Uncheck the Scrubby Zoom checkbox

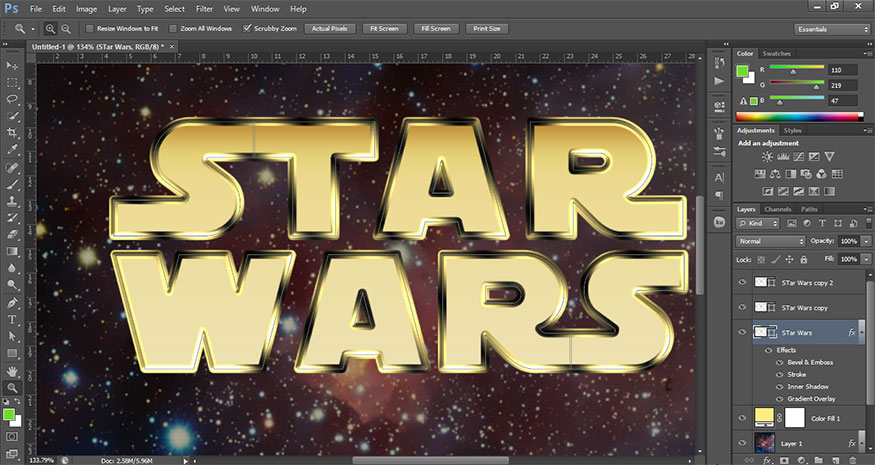[247, 28]
